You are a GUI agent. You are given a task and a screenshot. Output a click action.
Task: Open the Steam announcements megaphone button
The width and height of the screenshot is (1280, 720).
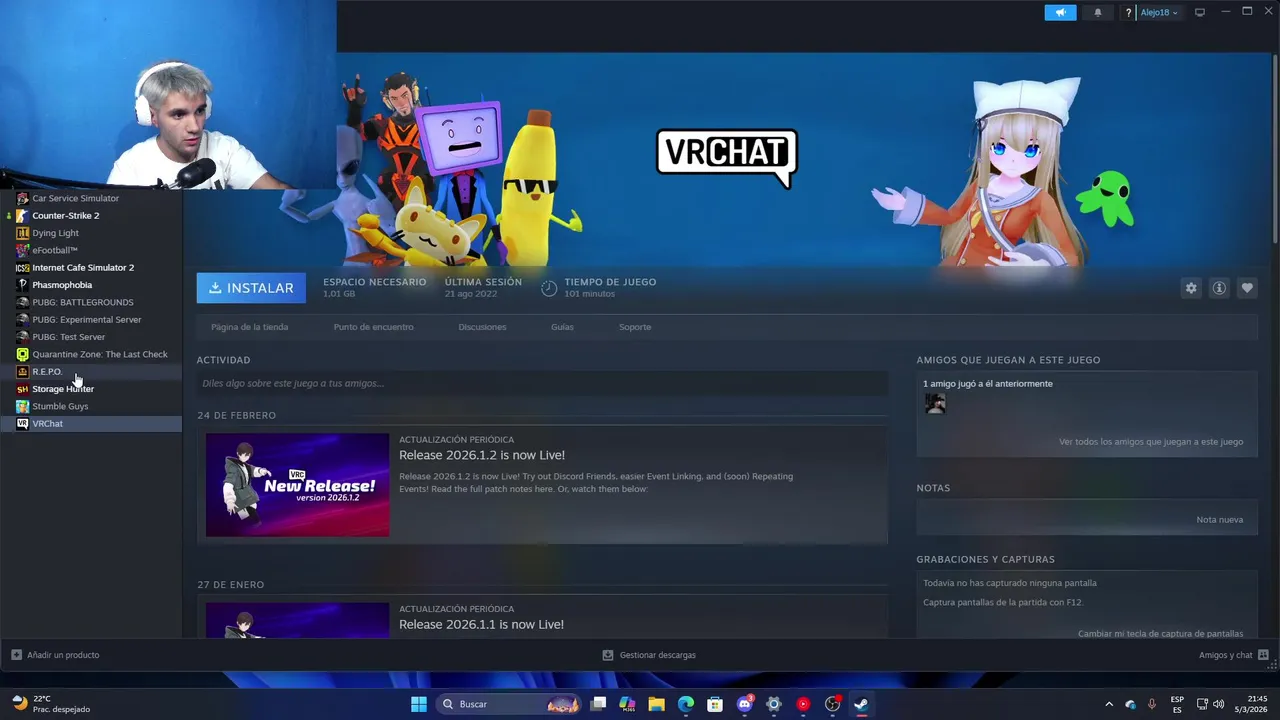click(1060, 13)
